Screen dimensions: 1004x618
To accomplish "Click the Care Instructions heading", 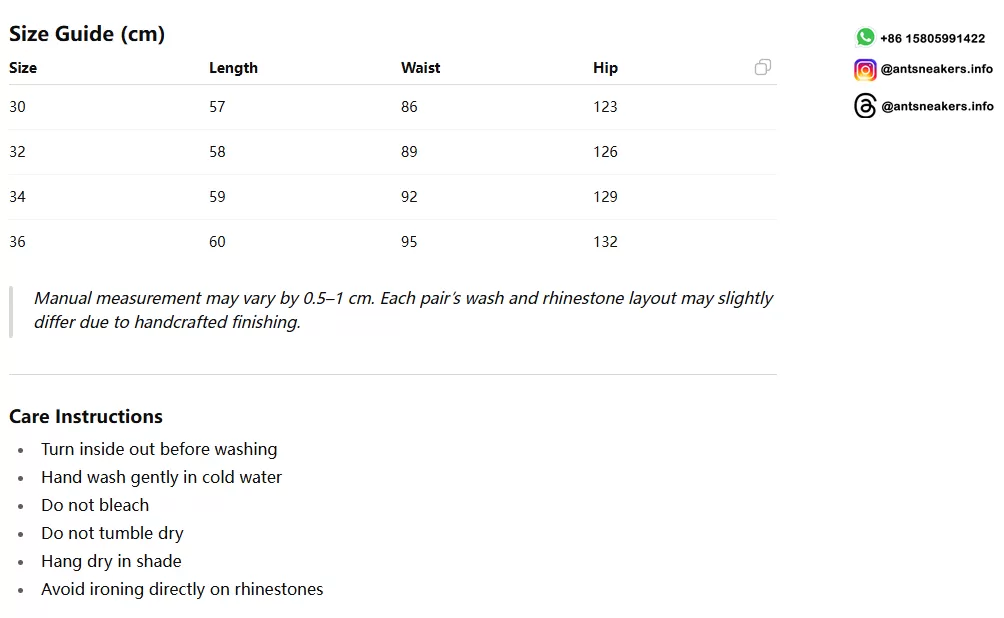I will pos(86,416).
